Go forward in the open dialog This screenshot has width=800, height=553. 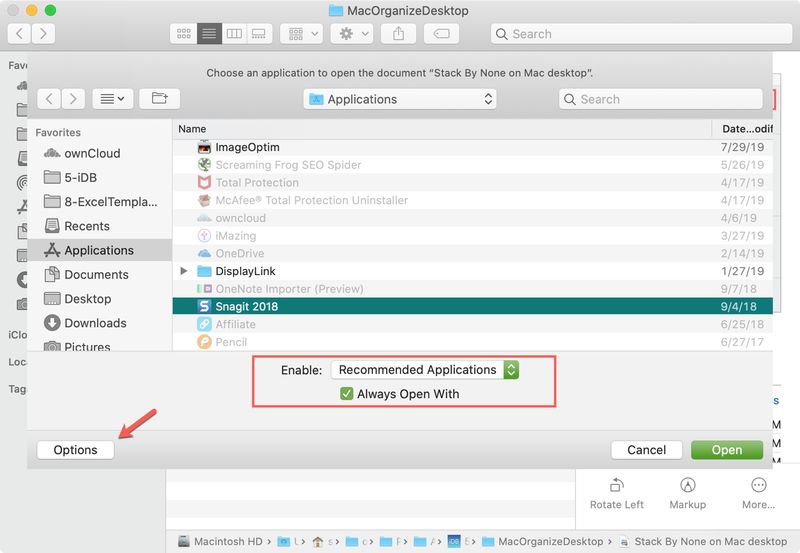tap(73, 98)
